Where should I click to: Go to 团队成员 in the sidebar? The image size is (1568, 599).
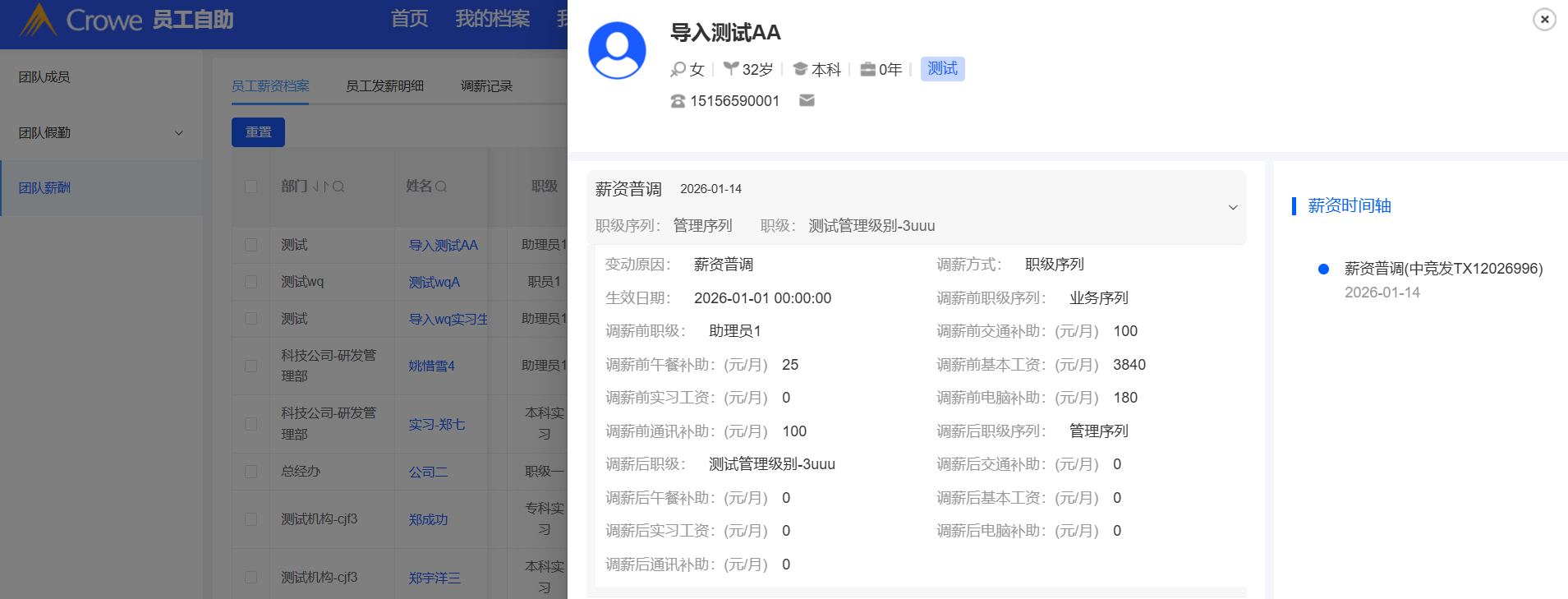(x=44, y=76)
